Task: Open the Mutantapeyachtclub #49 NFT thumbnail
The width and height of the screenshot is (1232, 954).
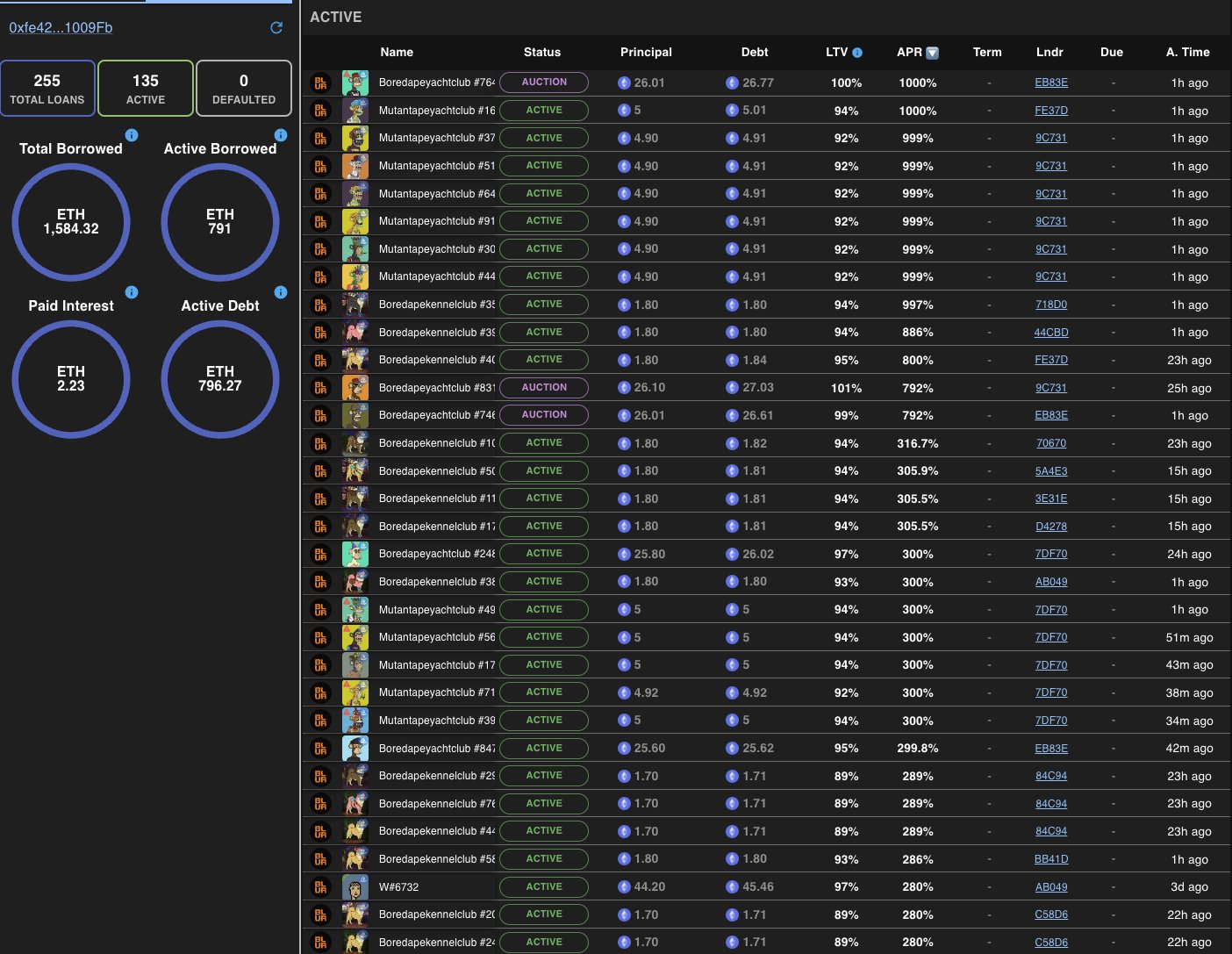Action: [355, 610]
